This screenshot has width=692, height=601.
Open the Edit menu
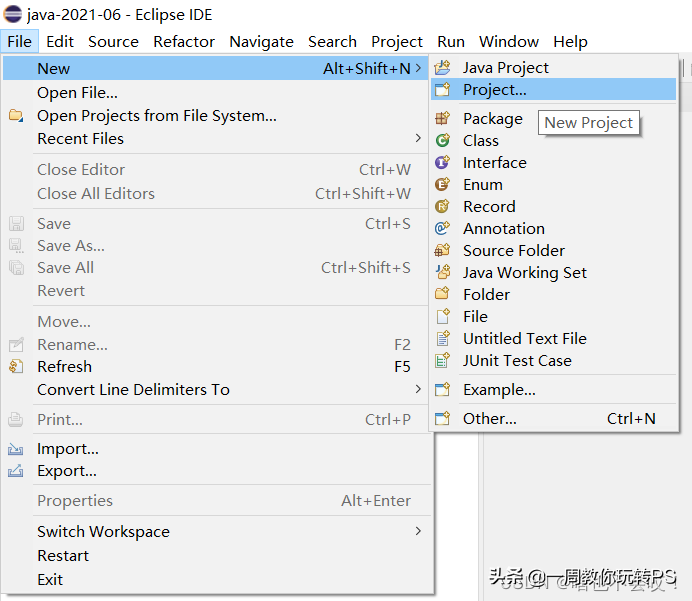point(60,41)
